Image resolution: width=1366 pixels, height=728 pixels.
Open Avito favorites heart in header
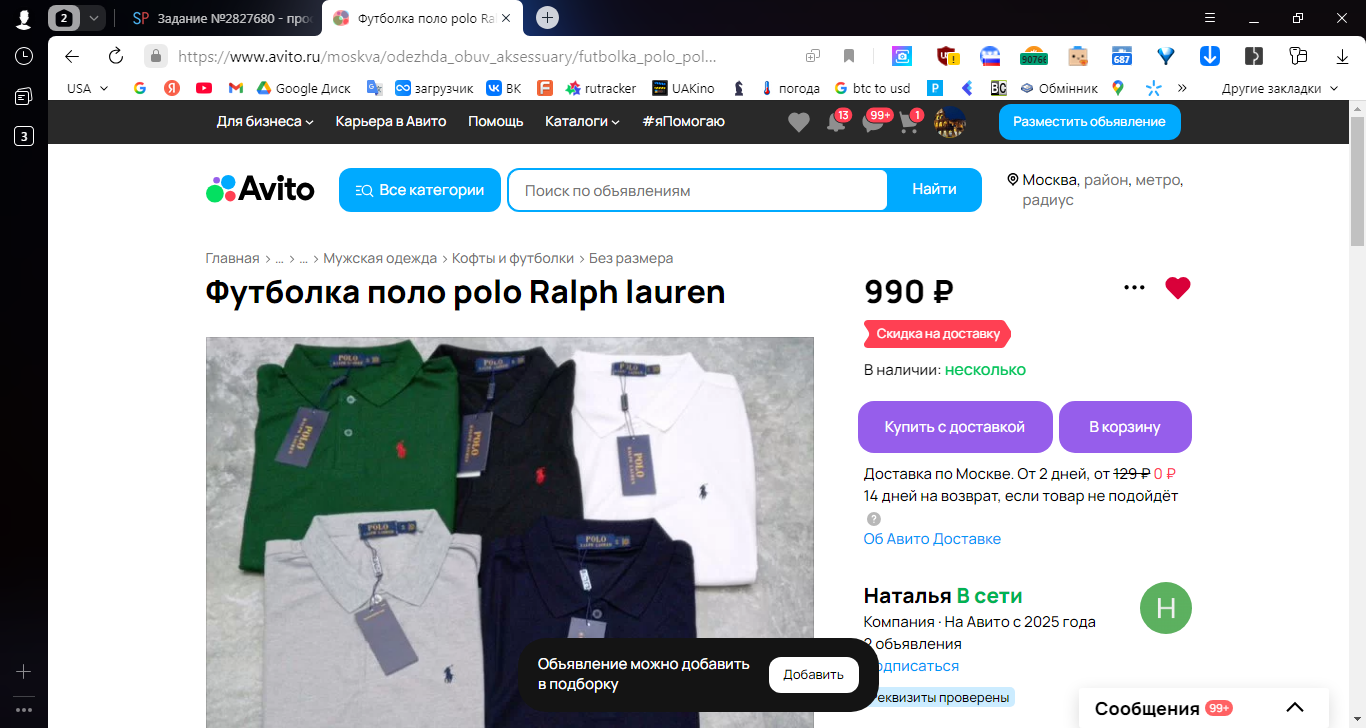(798, 122)
